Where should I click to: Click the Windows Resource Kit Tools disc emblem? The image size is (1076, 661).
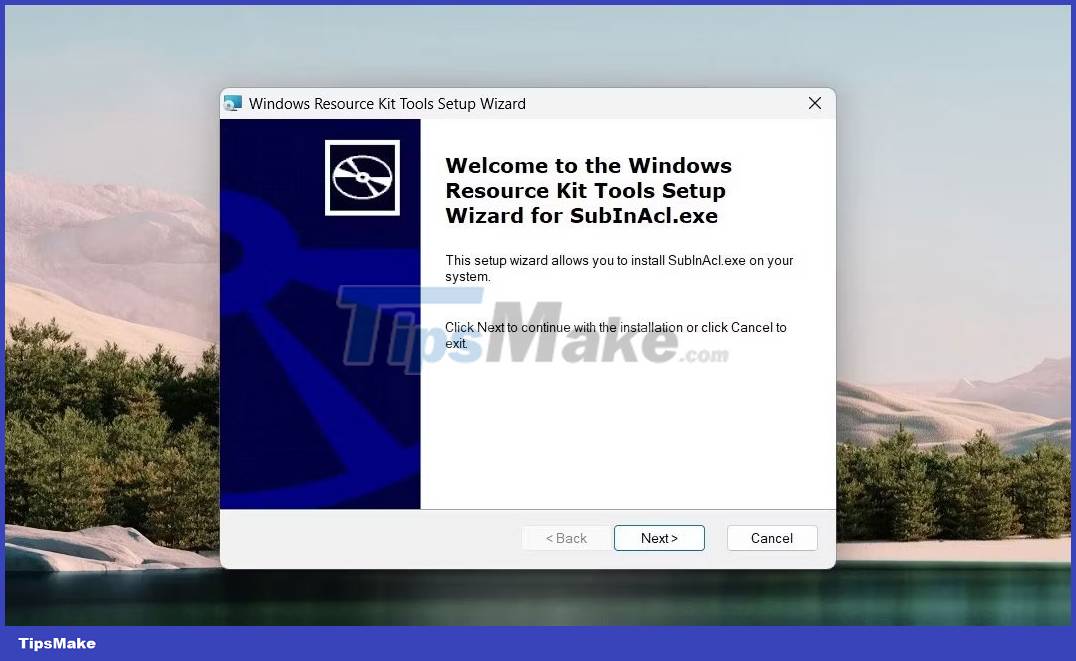point(361,177)
